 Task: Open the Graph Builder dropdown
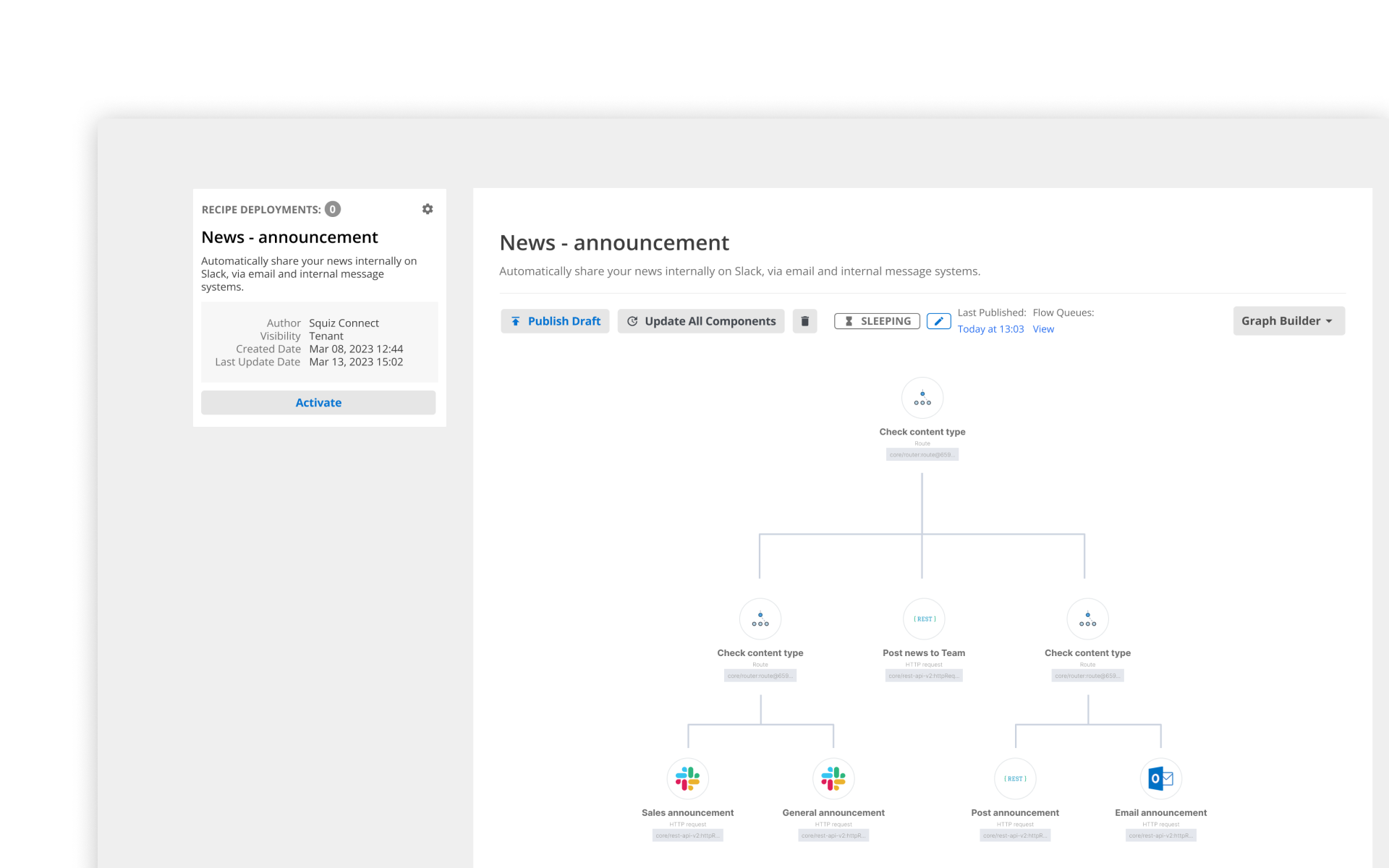[x=1288, y=321]
